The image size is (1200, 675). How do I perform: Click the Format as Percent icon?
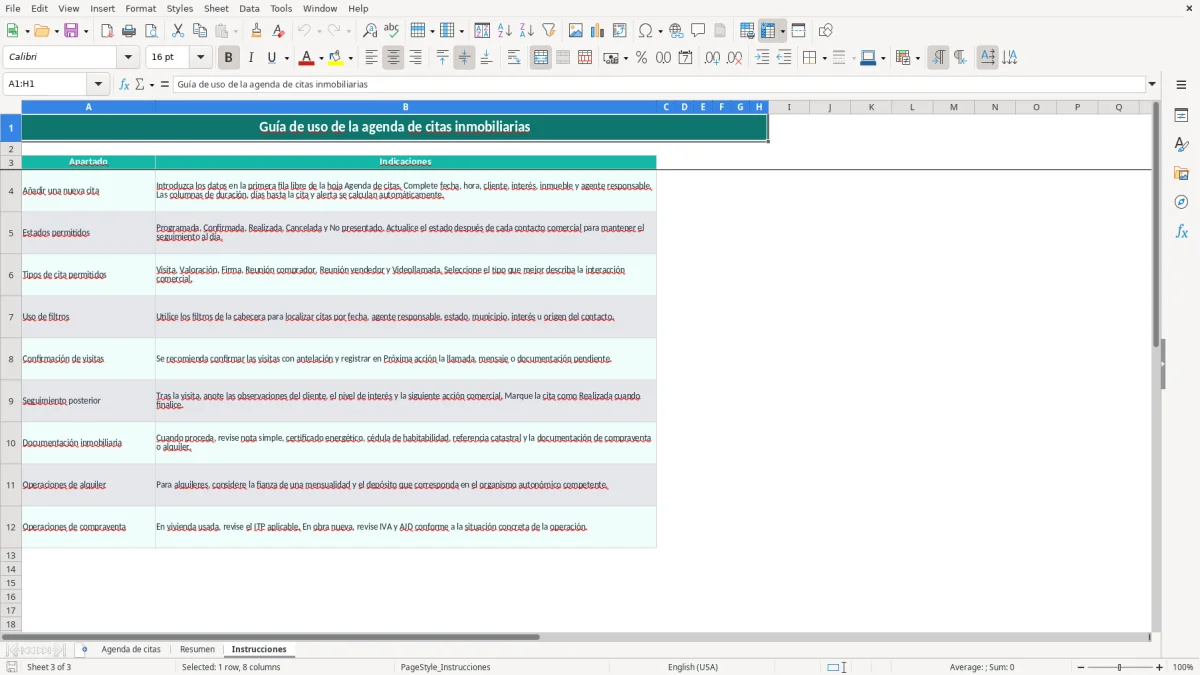click(x=641, y=58)
